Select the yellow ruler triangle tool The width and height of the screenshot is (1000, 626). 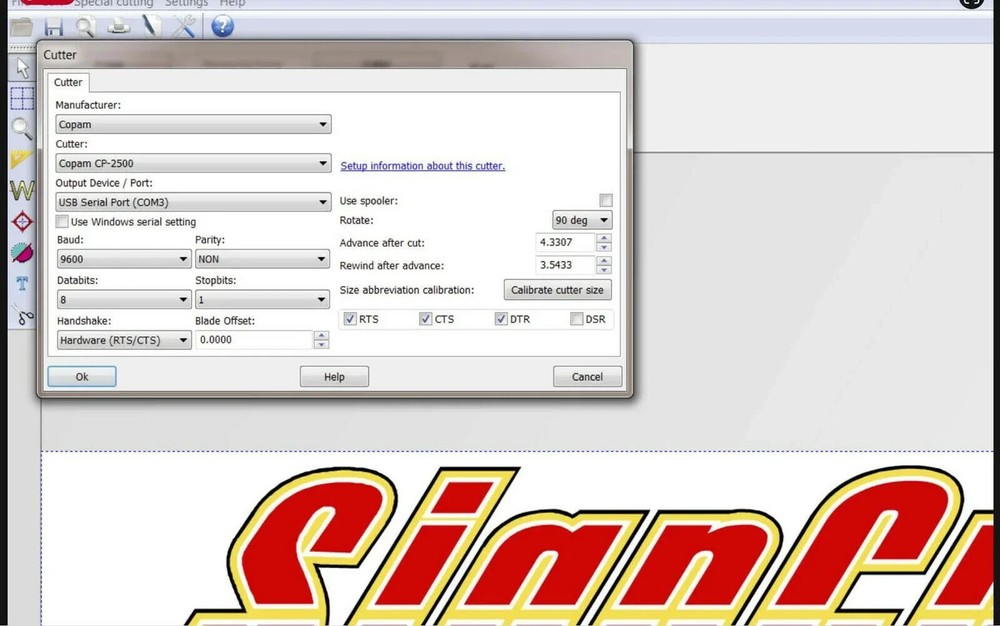[x=21, y=159]
